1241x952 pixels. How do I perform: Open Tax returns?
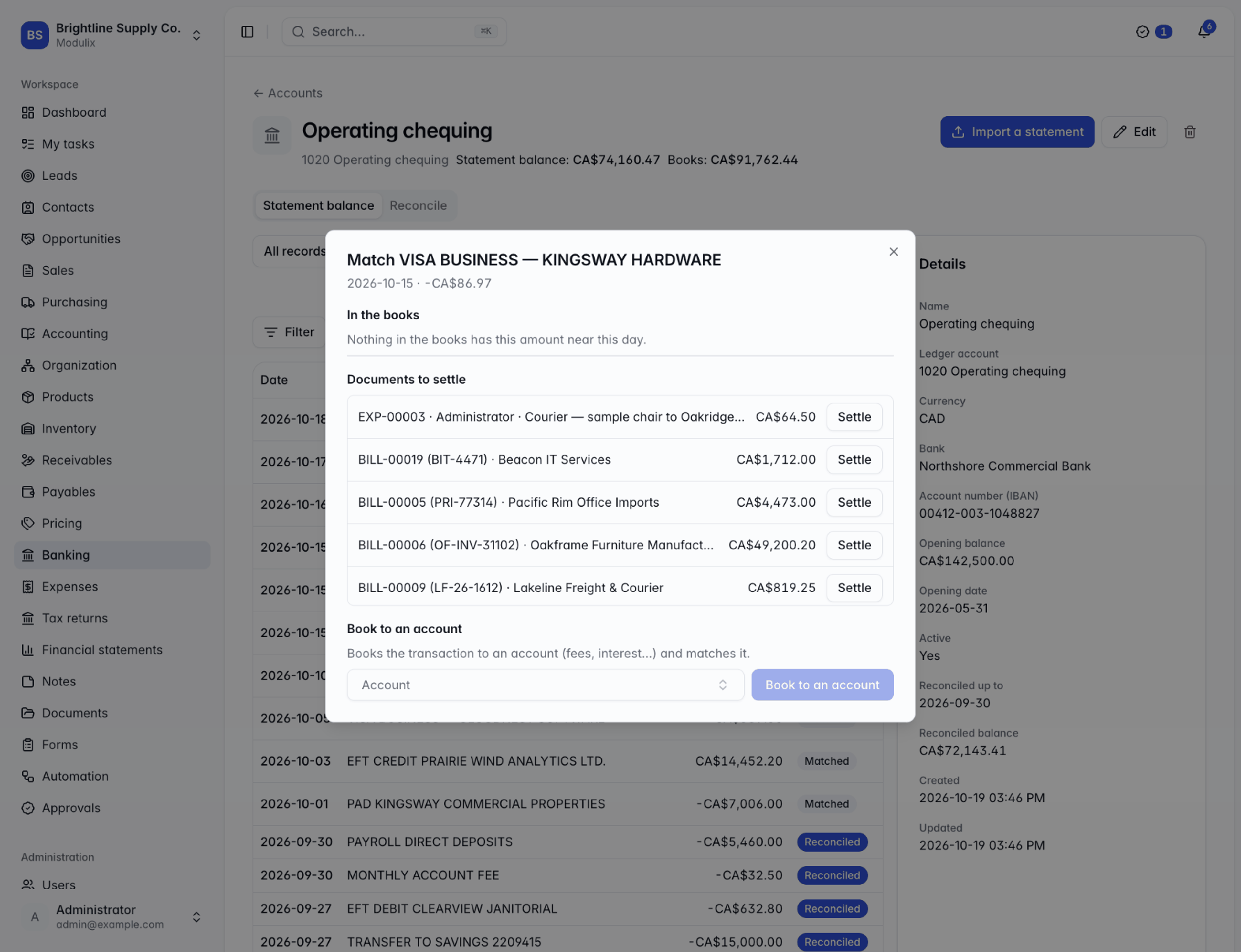click(x=112, y=618)
